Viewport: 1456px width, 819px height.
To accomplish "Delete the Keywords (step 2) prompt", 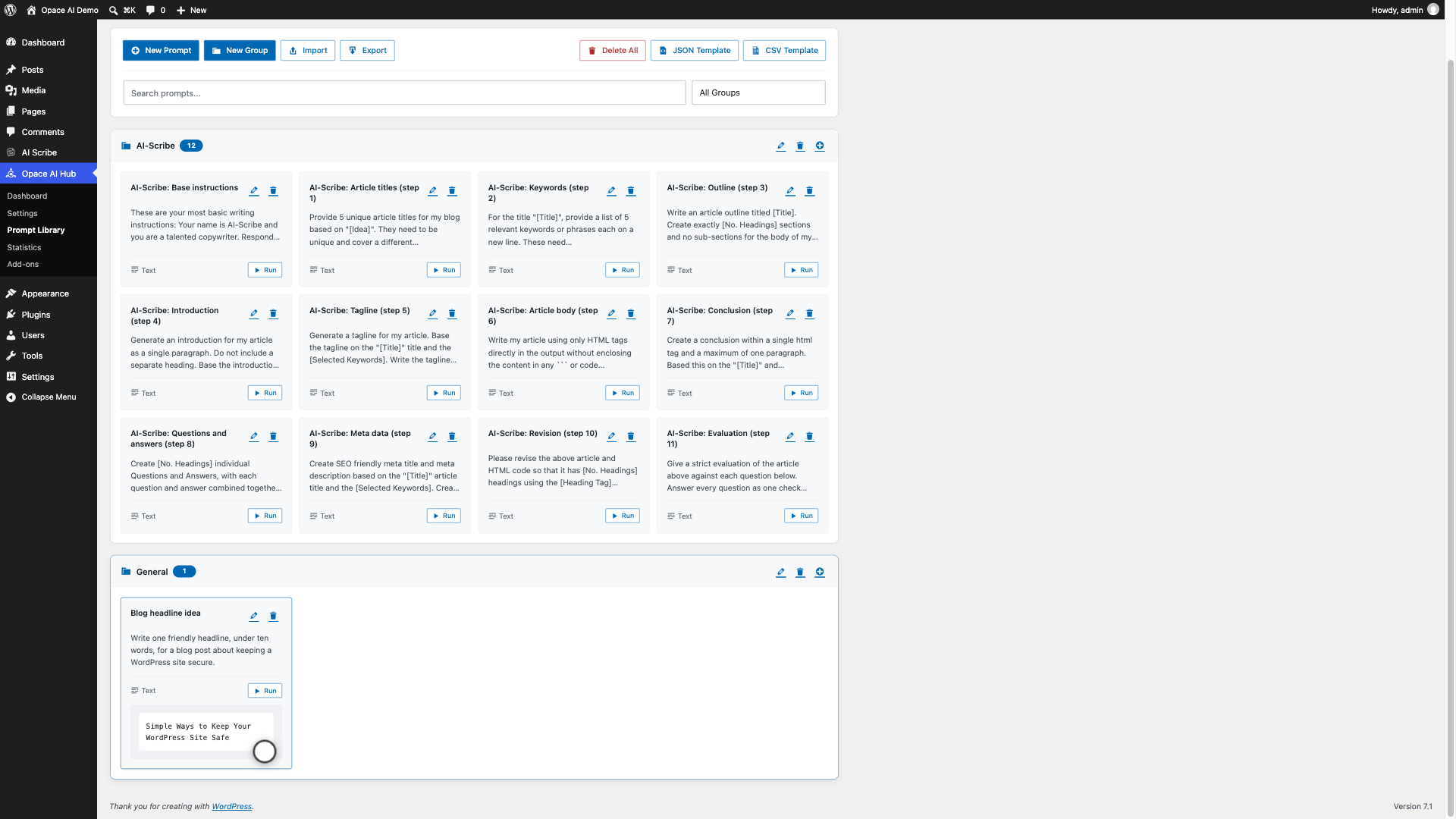I will 631,191.
